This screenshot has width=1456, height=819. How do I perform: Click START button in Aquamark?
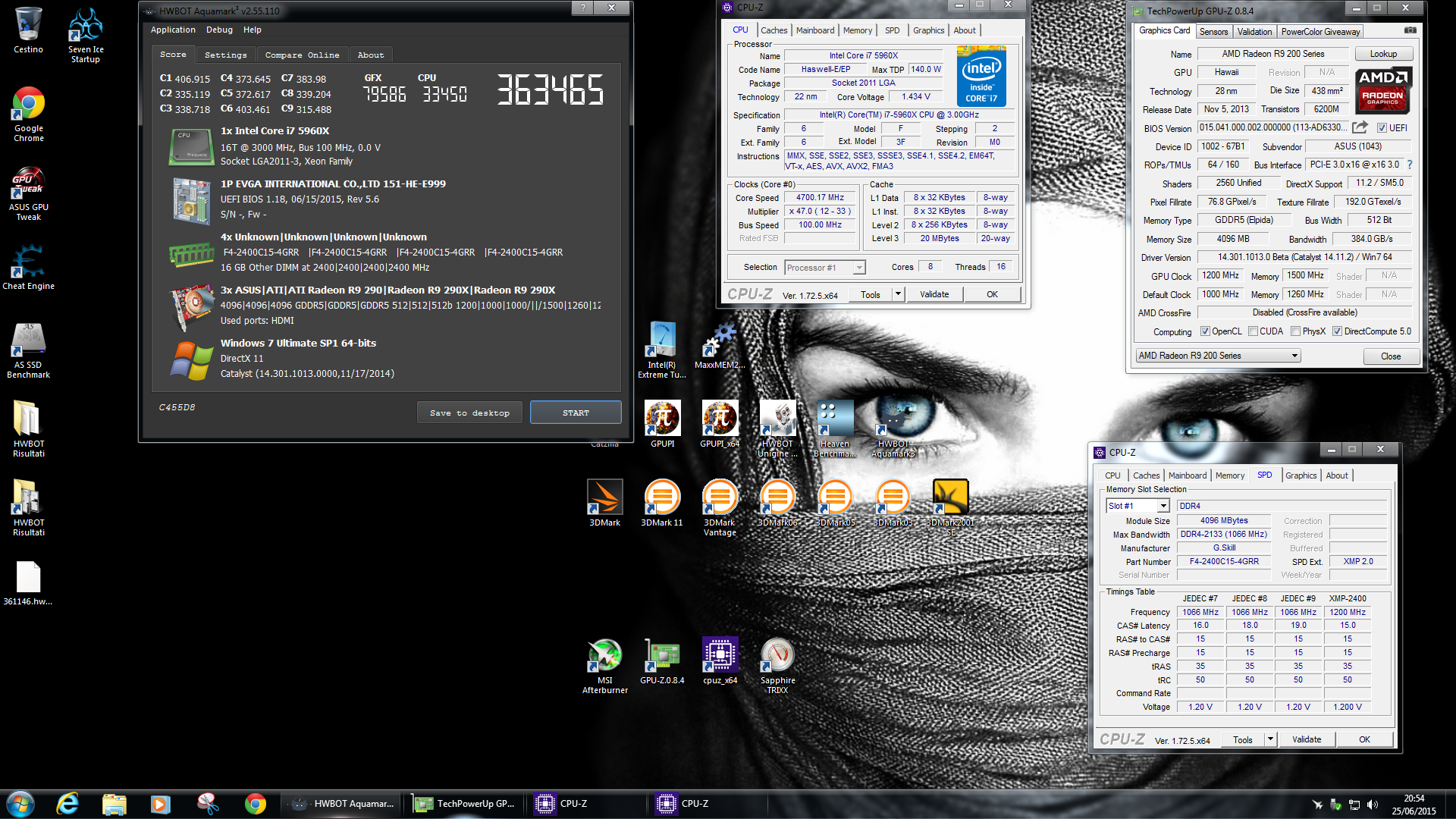[x=576, y=413]
